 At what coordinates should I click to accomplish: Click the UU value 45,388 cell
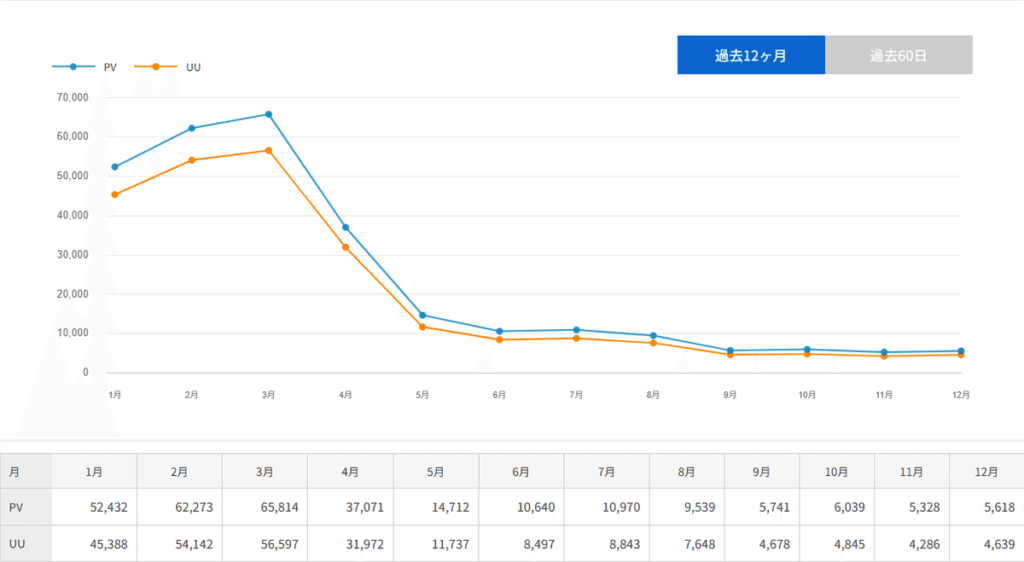point(95,544)
